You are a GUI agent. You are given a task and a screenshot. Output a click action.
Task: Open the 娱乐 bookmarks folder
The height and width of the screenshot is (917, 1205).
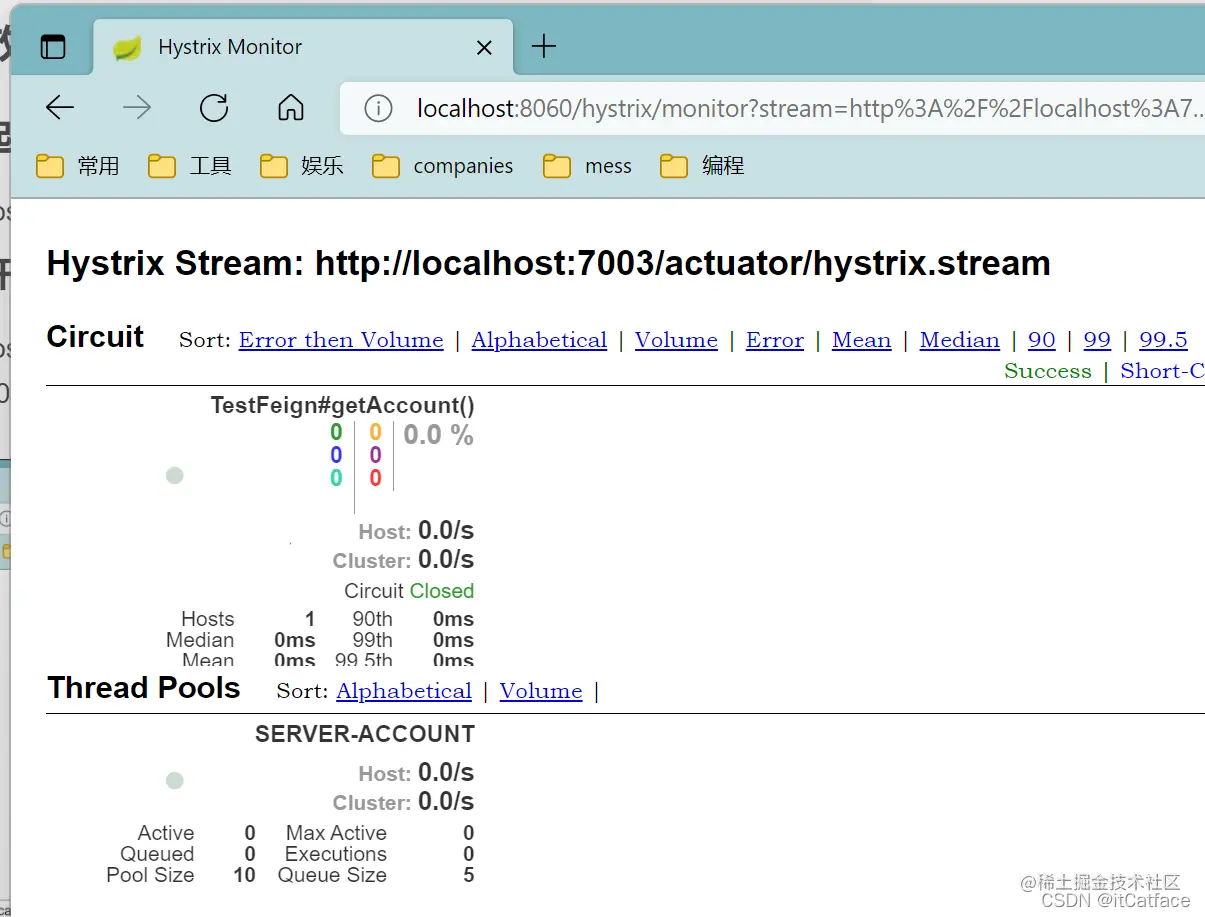pos(302,166)
